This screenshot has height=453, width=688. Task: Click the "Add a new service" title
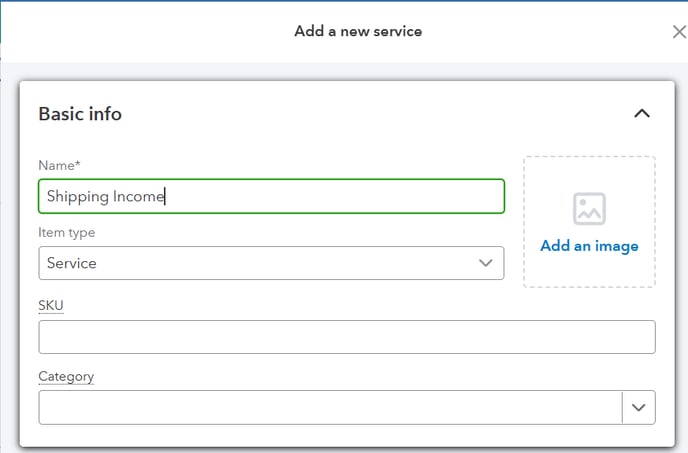click(x=358, y=31)
